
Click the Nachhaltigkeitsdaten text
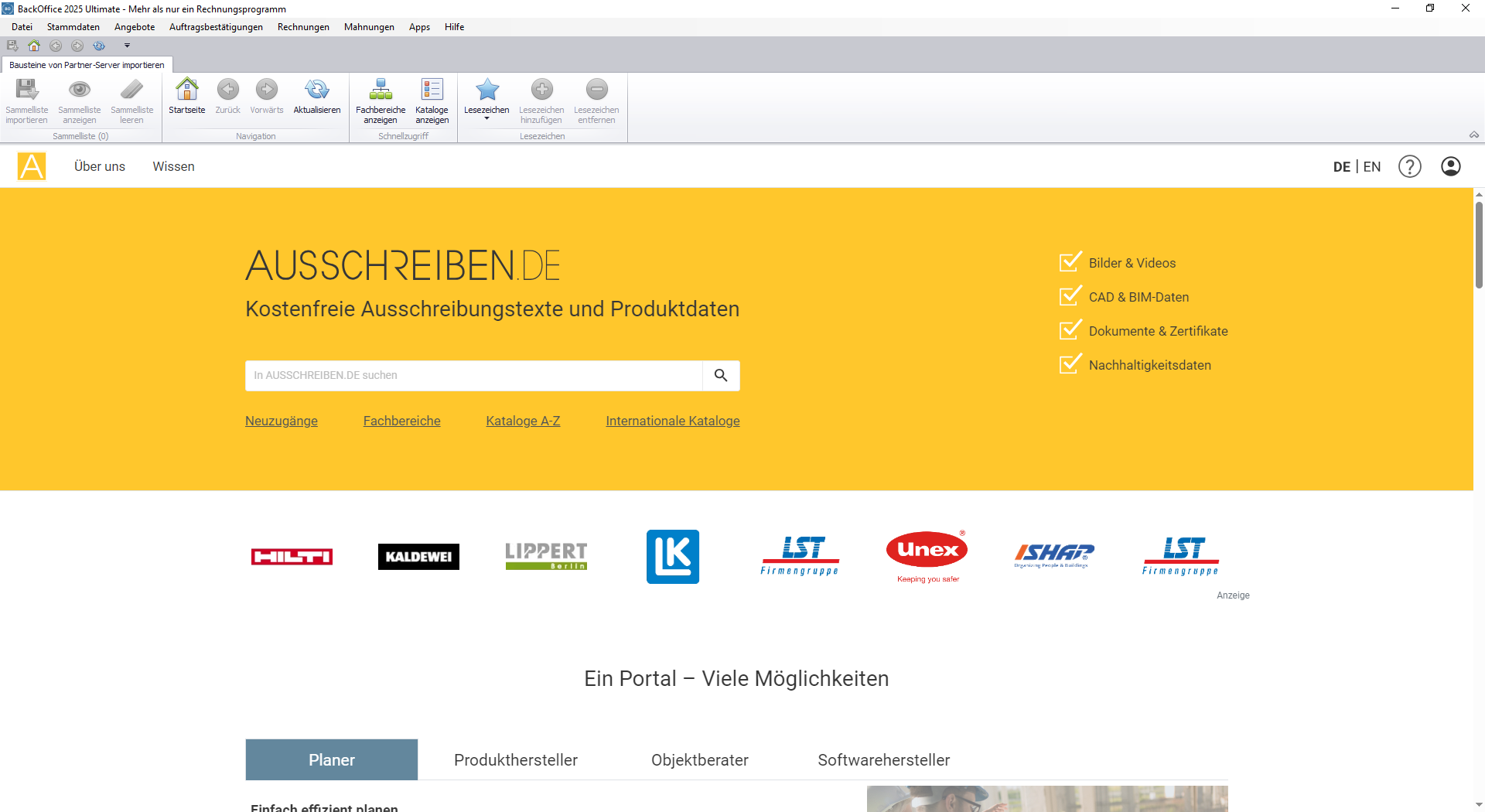pos(1150,365)
